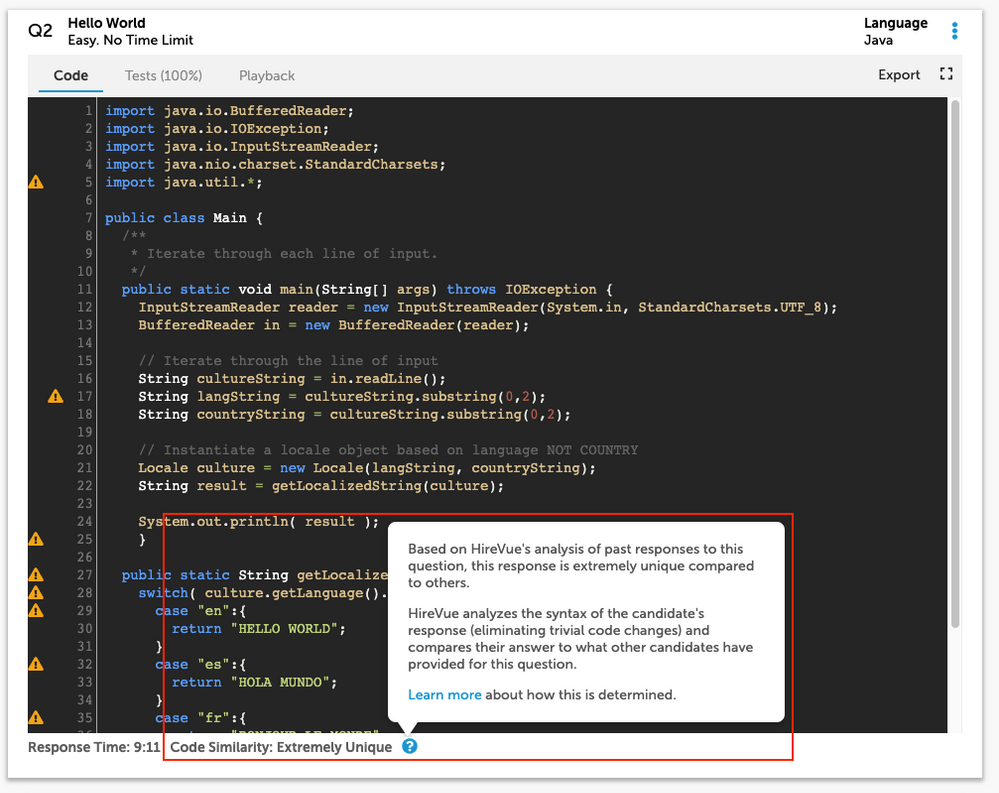Click the Code Similarity help icon
999x793 pixels.
(x=409, y=746)
